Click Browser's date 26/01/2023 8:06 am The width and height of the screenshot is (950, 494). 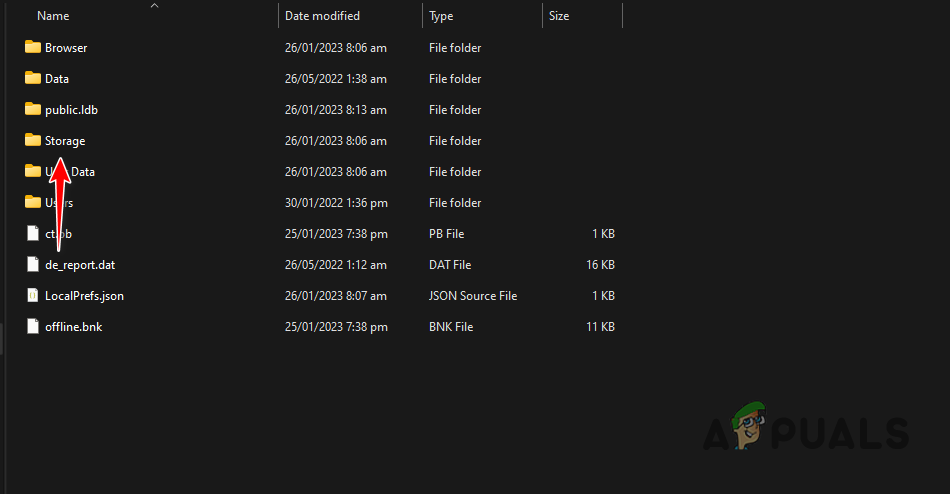pos(336,48)
